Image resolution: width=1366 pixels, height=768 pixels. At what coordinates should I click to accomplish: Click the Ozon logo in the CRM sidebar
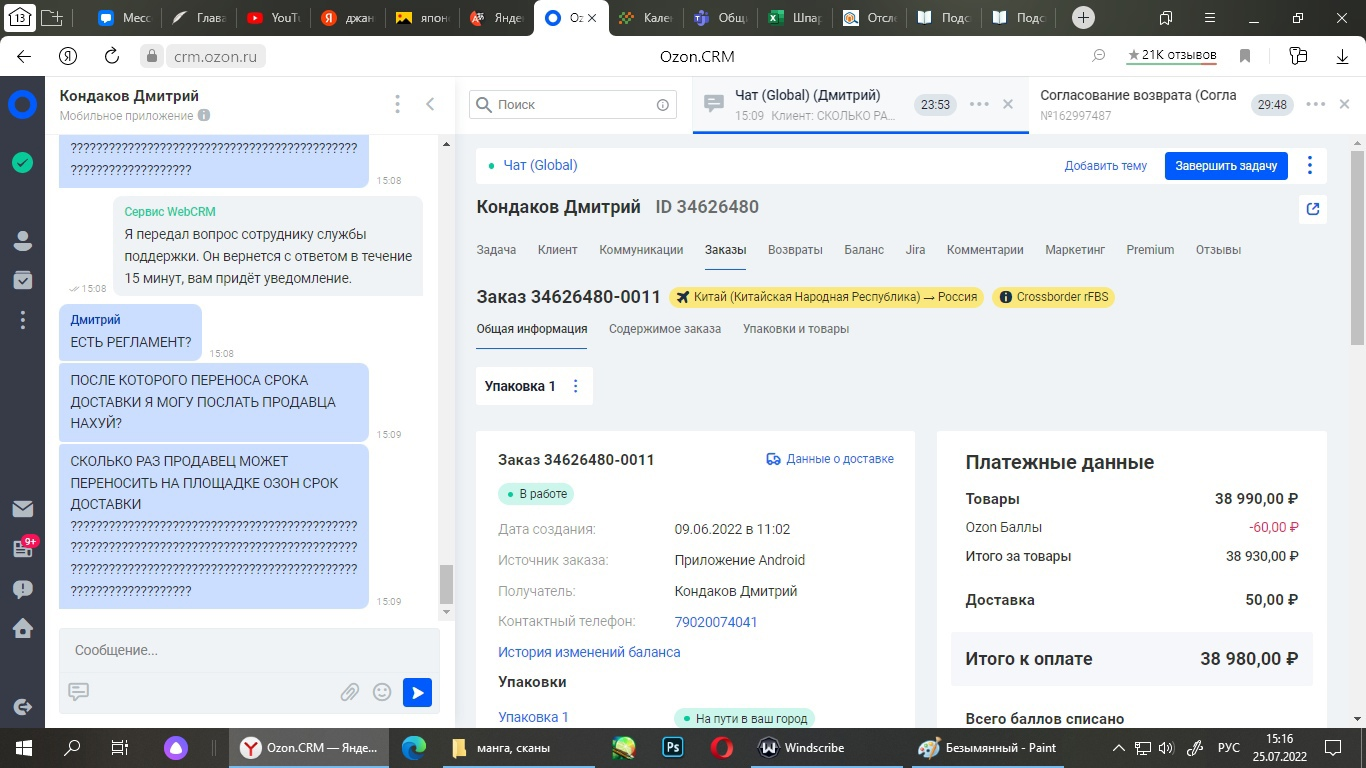point(22,104)
